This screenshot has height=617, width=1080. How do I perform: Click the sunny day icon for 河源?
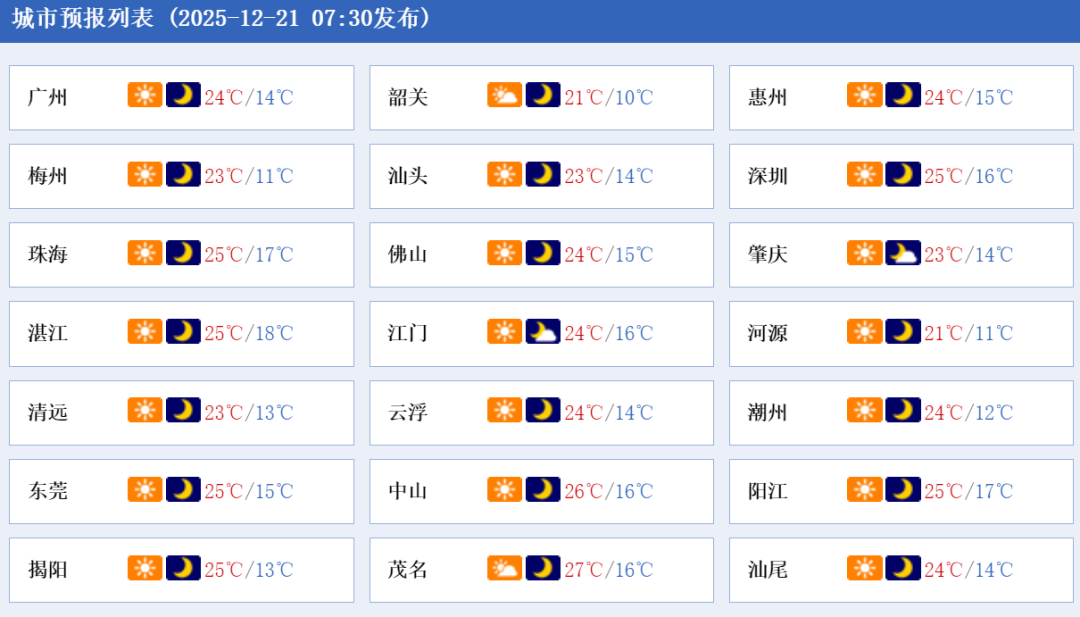pyautogui.click(x=865, y=332)
